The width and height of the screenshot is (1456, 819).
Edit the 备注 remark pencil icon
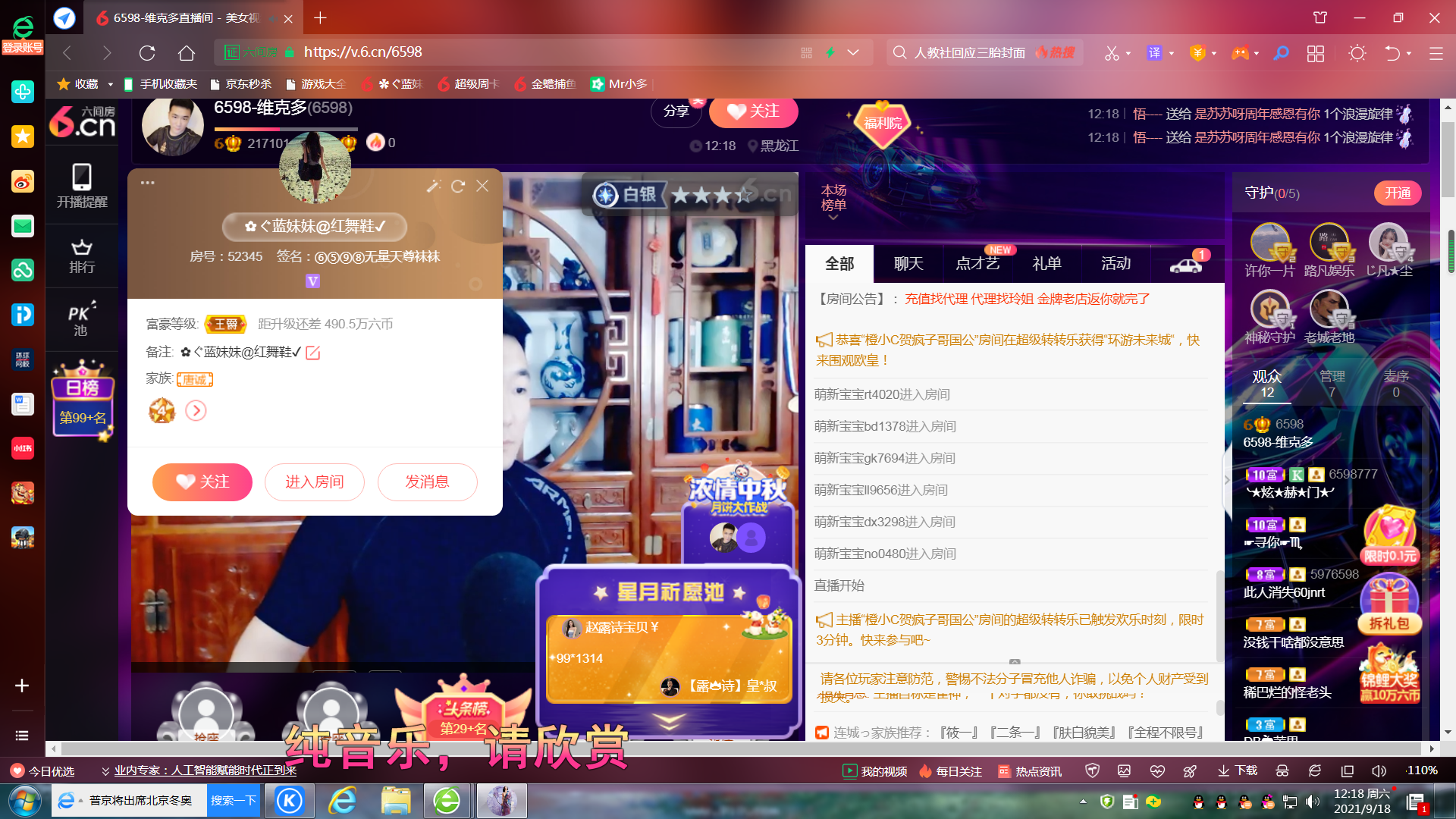[312, 353]
